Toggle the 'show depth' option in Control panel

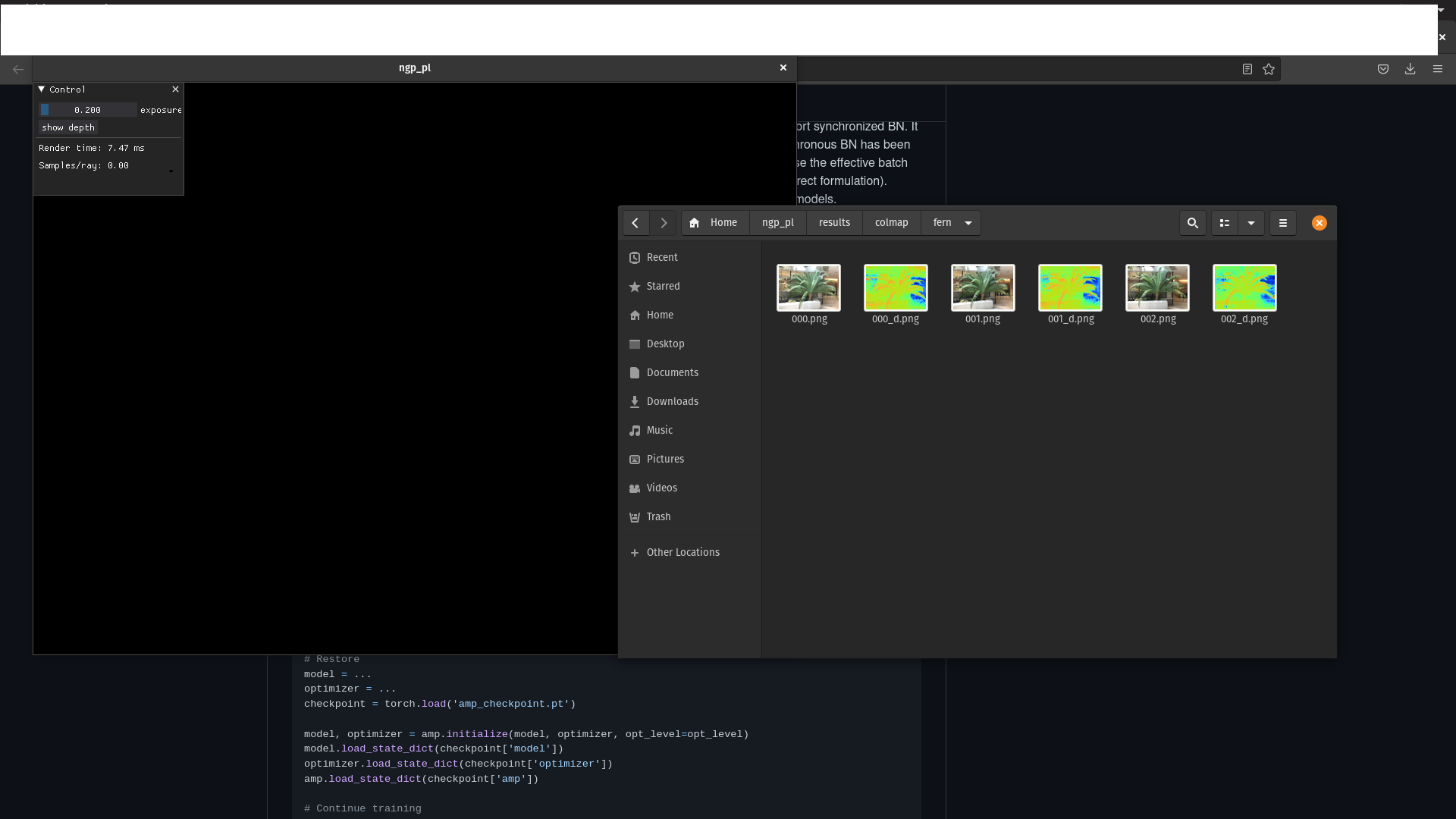pos(67,127)
